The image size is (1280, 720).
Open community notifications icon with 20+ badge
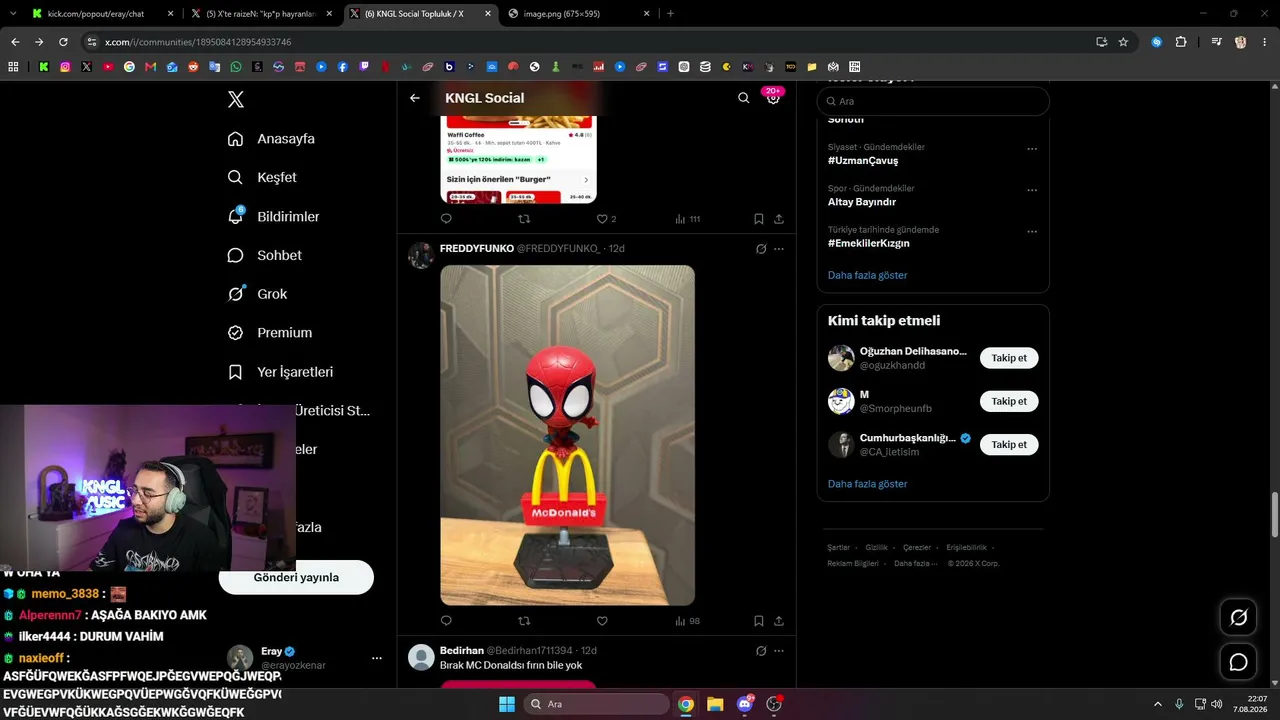coord(773,97)
